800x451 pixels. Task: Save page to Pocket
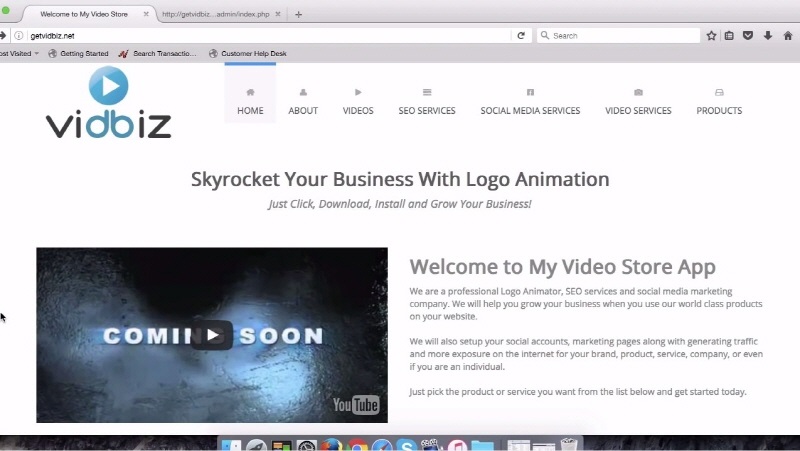pos(748,36)
